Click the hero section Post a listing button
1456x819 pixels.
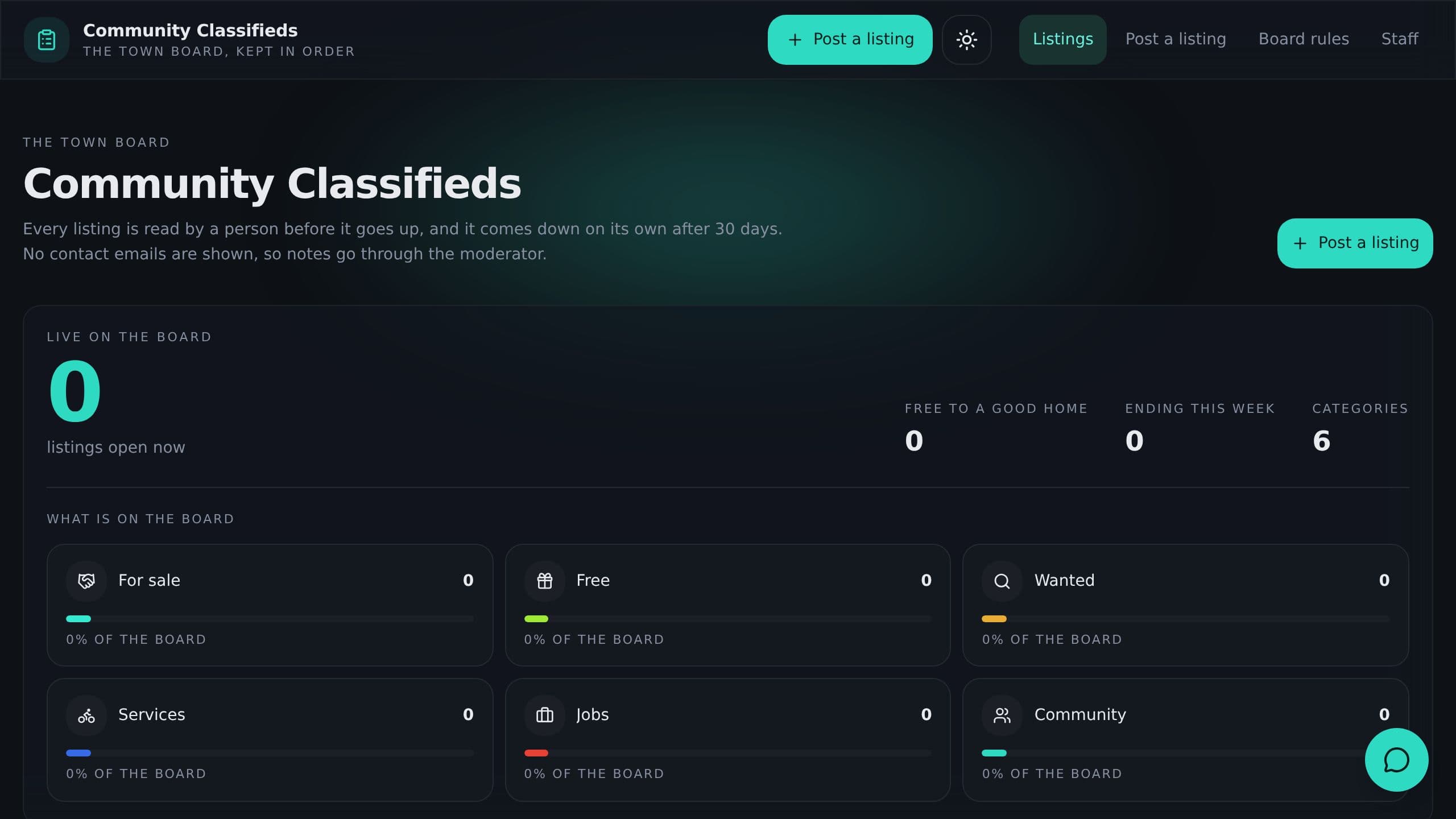tap(1355, 243)
